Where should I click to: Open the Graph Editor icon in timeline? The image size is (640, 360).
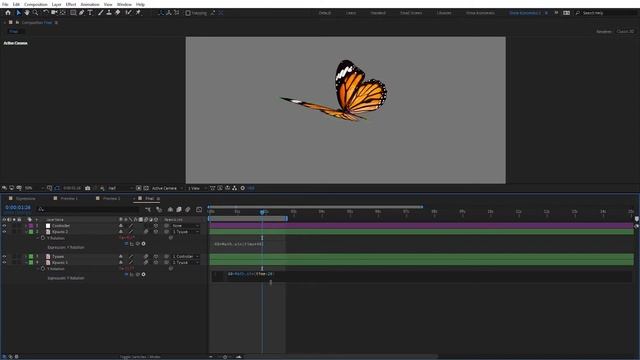(x=199, y=209)
